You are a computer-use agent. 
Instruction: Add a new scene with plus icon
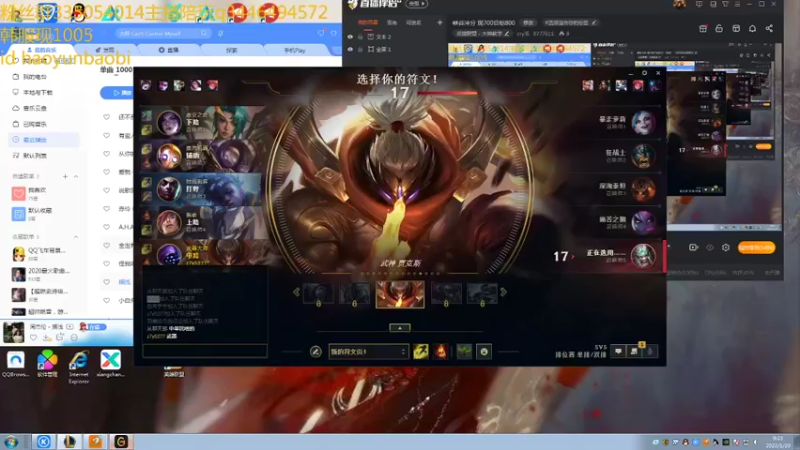point(439,22)
